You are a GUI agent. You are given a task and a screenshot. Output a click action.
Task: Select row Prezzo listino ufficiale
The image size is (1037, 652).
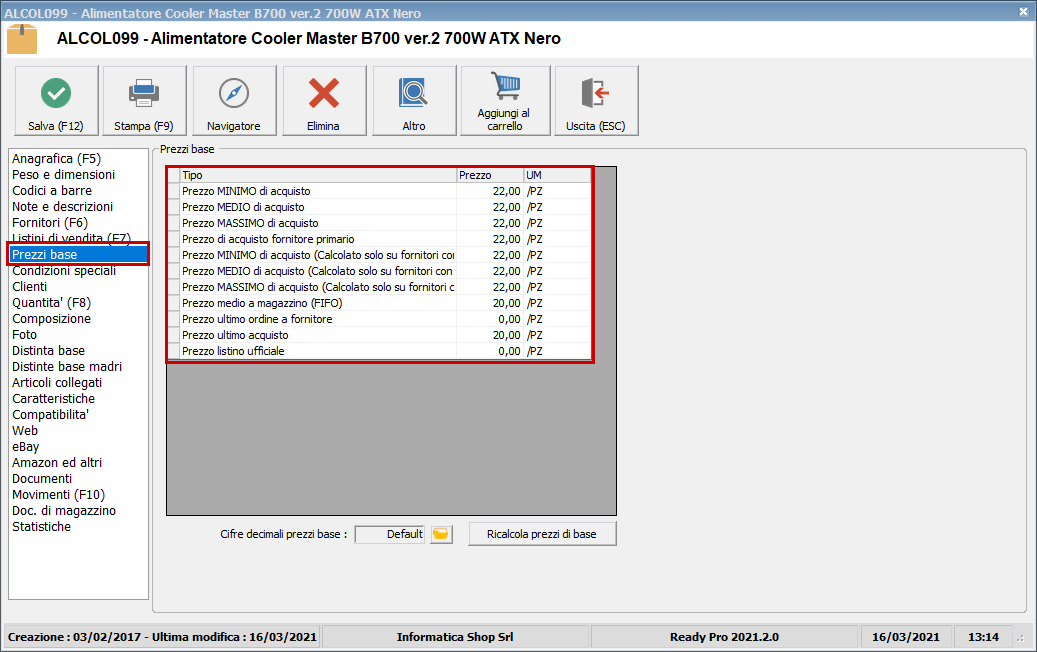380,351
